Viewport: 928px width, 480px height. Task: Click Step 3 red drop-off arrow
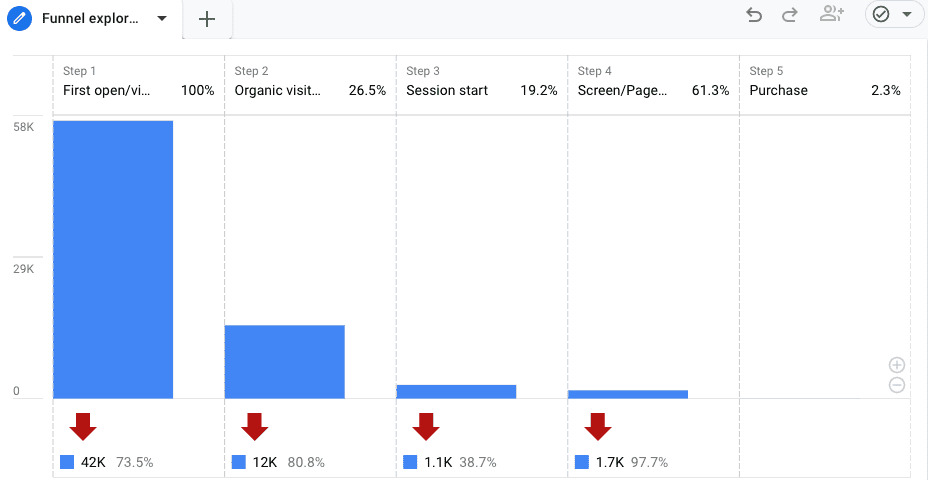click(x=427, y=427)
